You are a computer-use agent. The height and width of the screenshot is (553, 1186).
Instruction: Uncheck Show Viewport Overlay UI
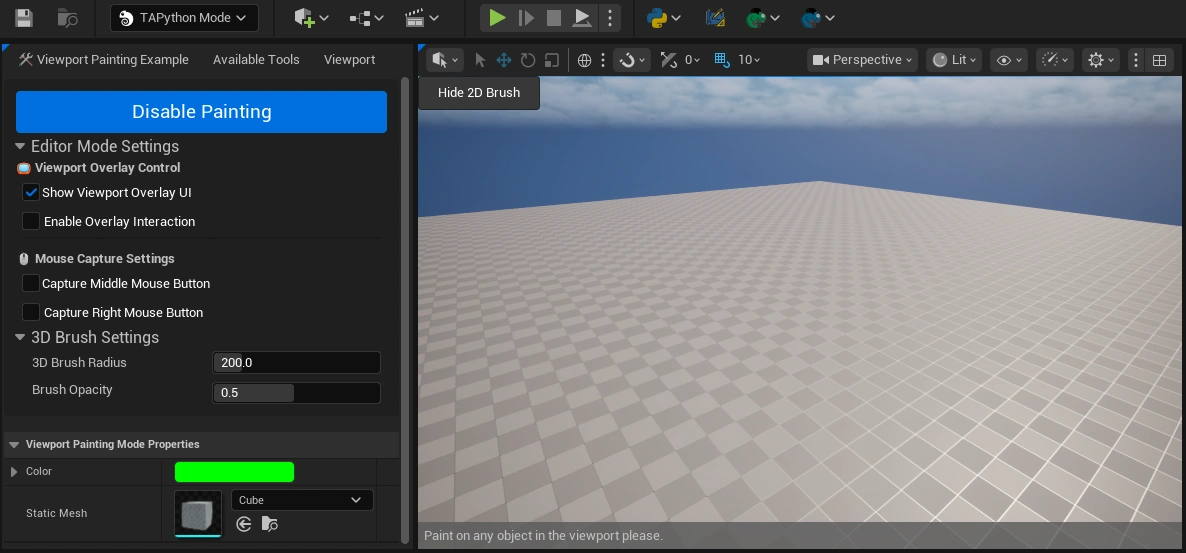[31, 193]
